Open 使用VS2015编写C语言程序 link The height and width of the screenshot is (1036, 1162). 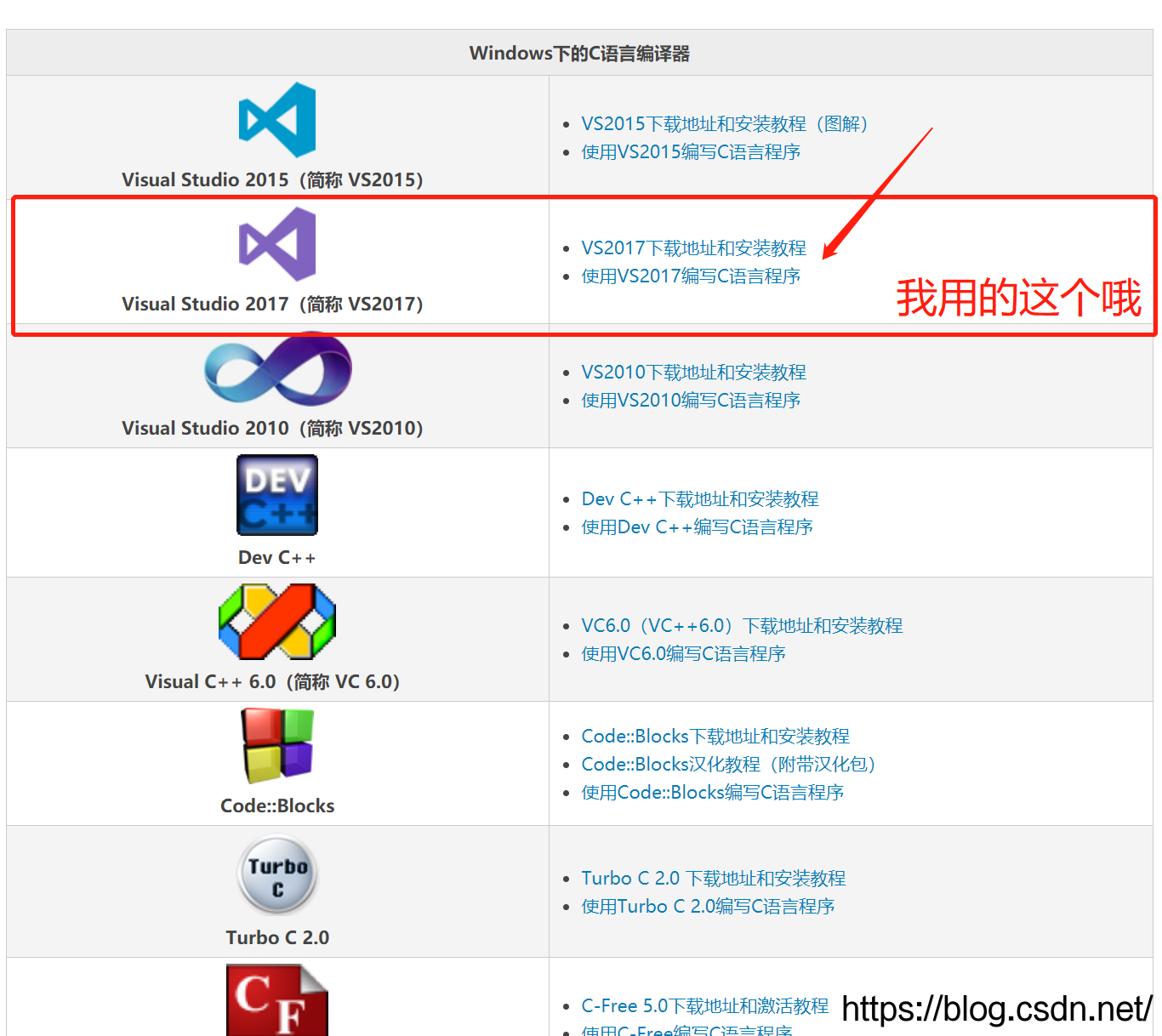(691, 152)
